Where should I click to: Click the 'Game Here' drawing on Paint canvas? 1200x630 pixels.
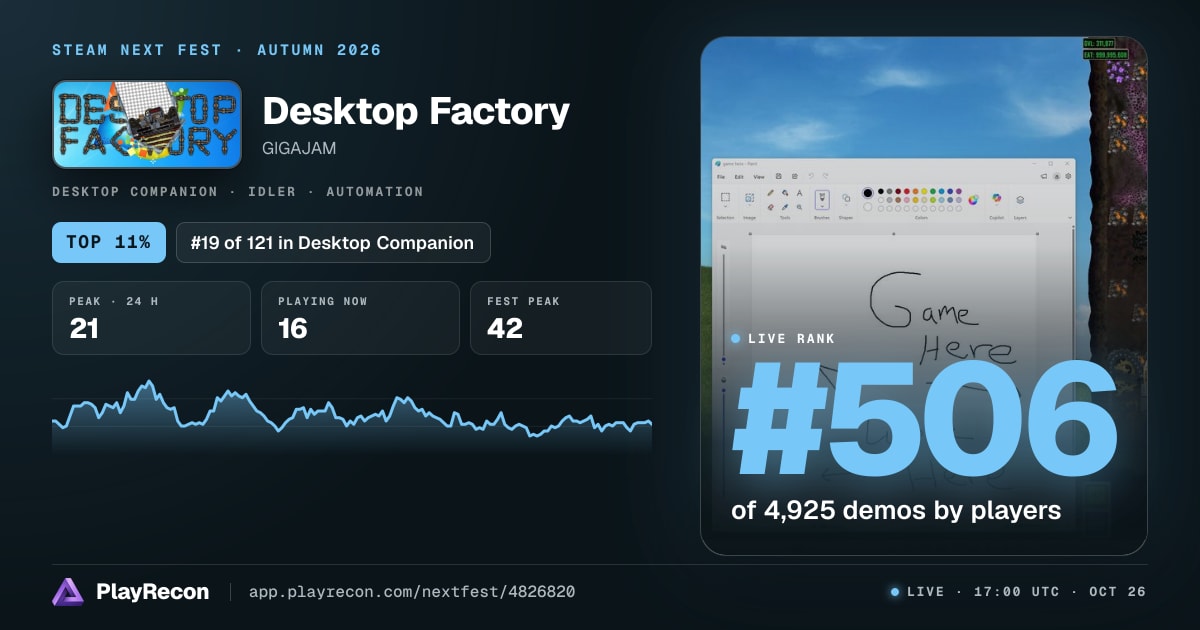pyautogui.click(x=940, y=318)
